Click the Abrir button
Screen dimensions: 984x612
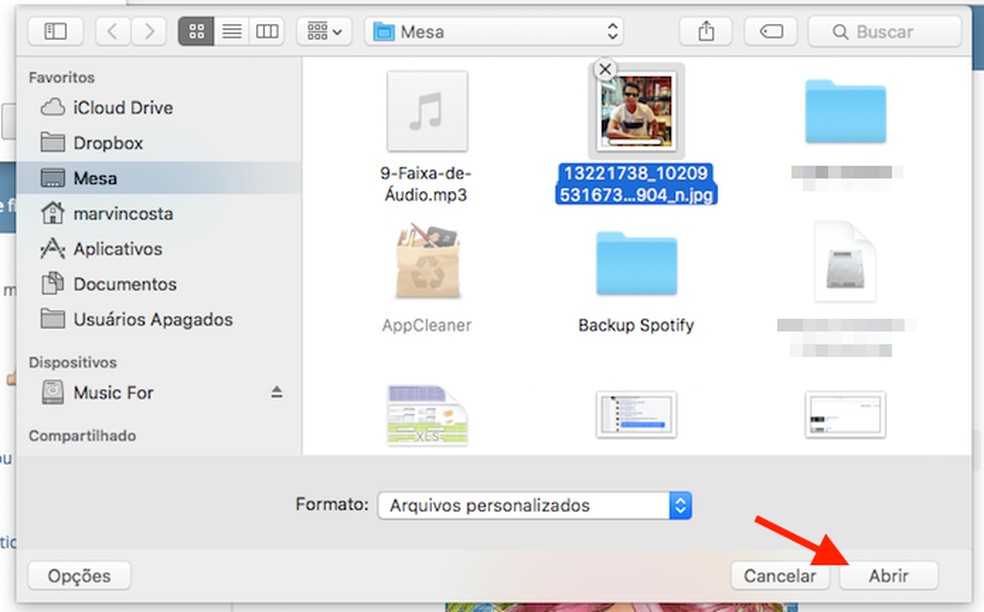pos(889,576)
